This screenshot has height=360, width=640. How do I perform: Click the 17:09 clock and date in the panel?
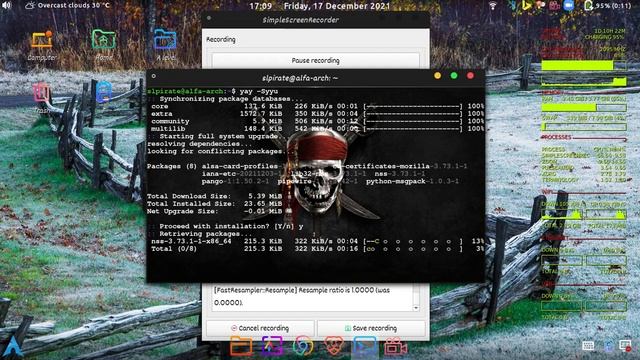pyautogui.click(x=320, y=6)
